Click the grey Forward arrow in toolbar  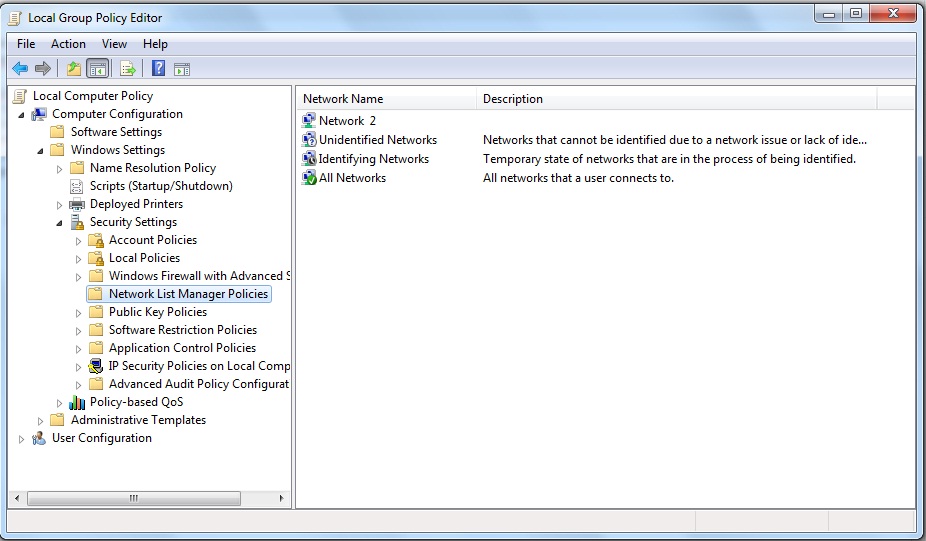click(x=43, y=69)
